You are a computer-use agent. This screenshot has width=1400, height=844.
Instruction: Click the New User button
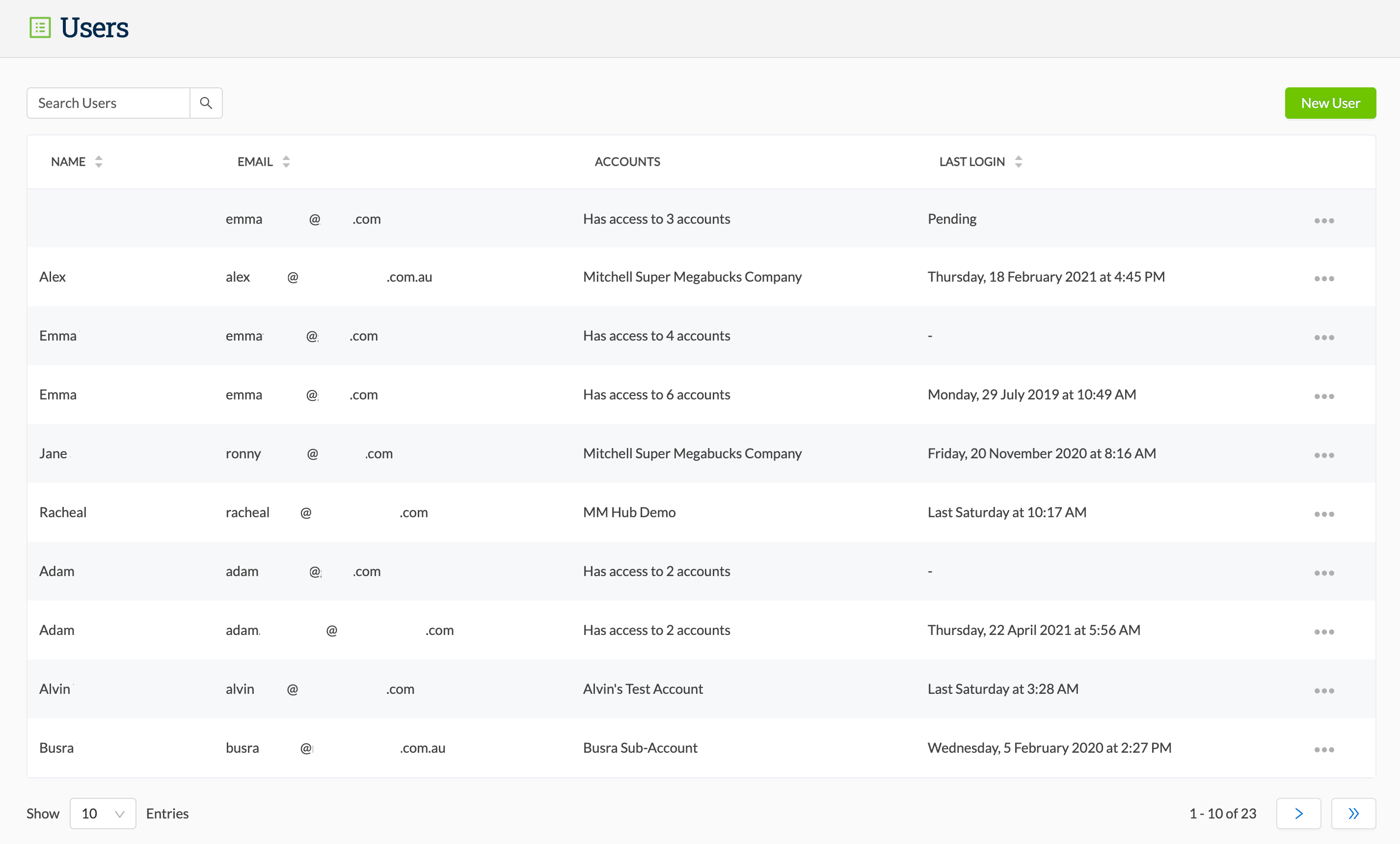click(1330, 103)
